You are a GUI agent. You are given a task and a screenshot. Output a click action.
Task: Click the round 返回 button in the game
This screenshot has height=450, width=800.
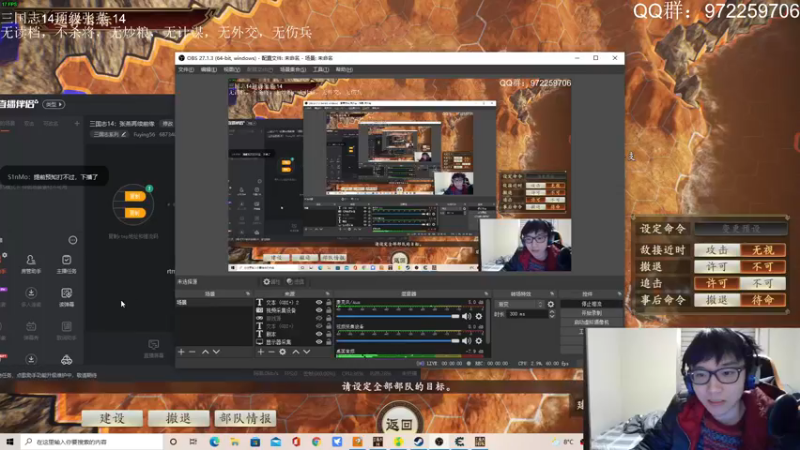(399, 424)
